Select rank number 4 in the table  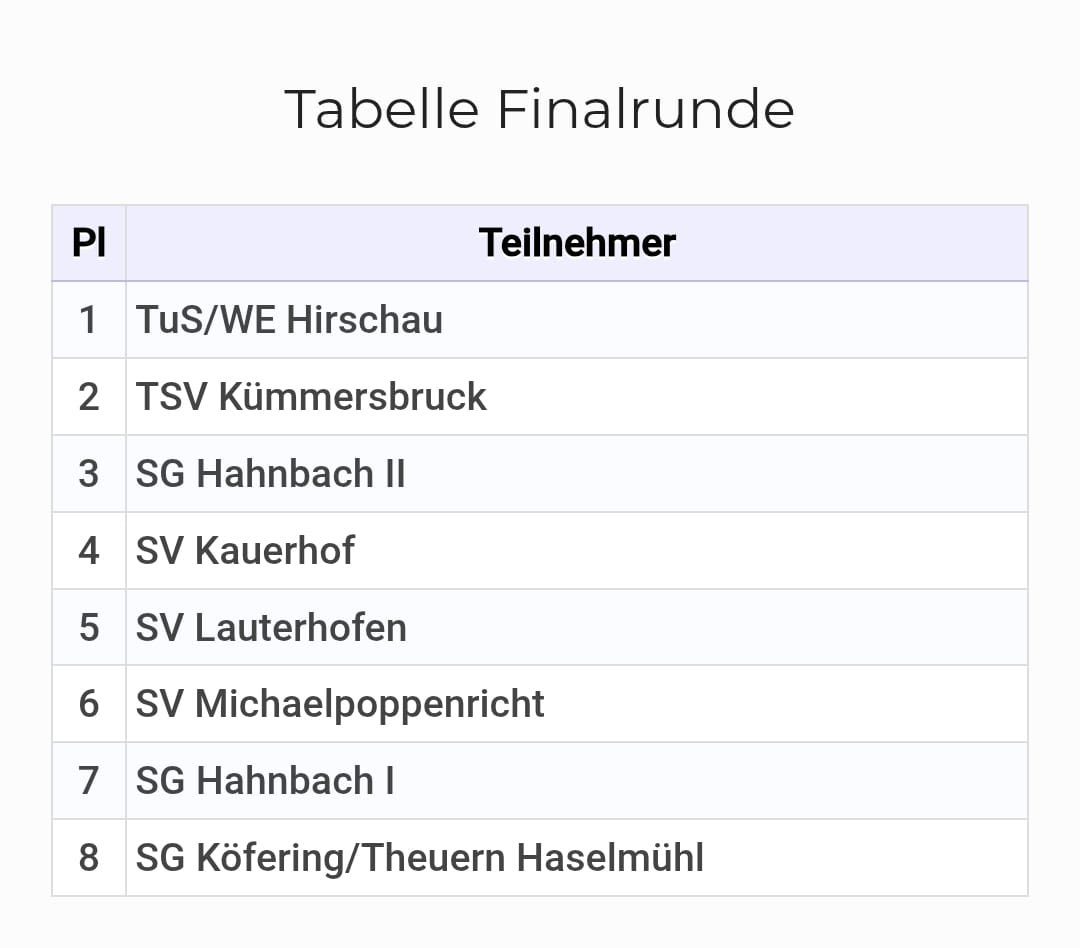89,551
